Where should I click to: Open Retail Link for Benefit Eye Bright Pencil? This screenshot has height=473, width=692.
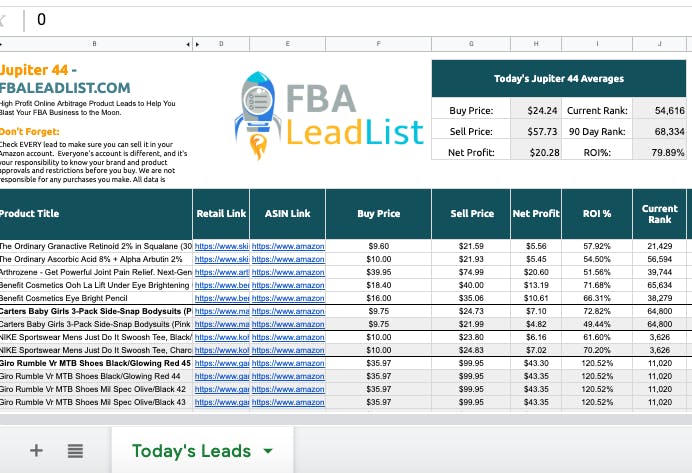pyautogui.click(x=221, y=298)
